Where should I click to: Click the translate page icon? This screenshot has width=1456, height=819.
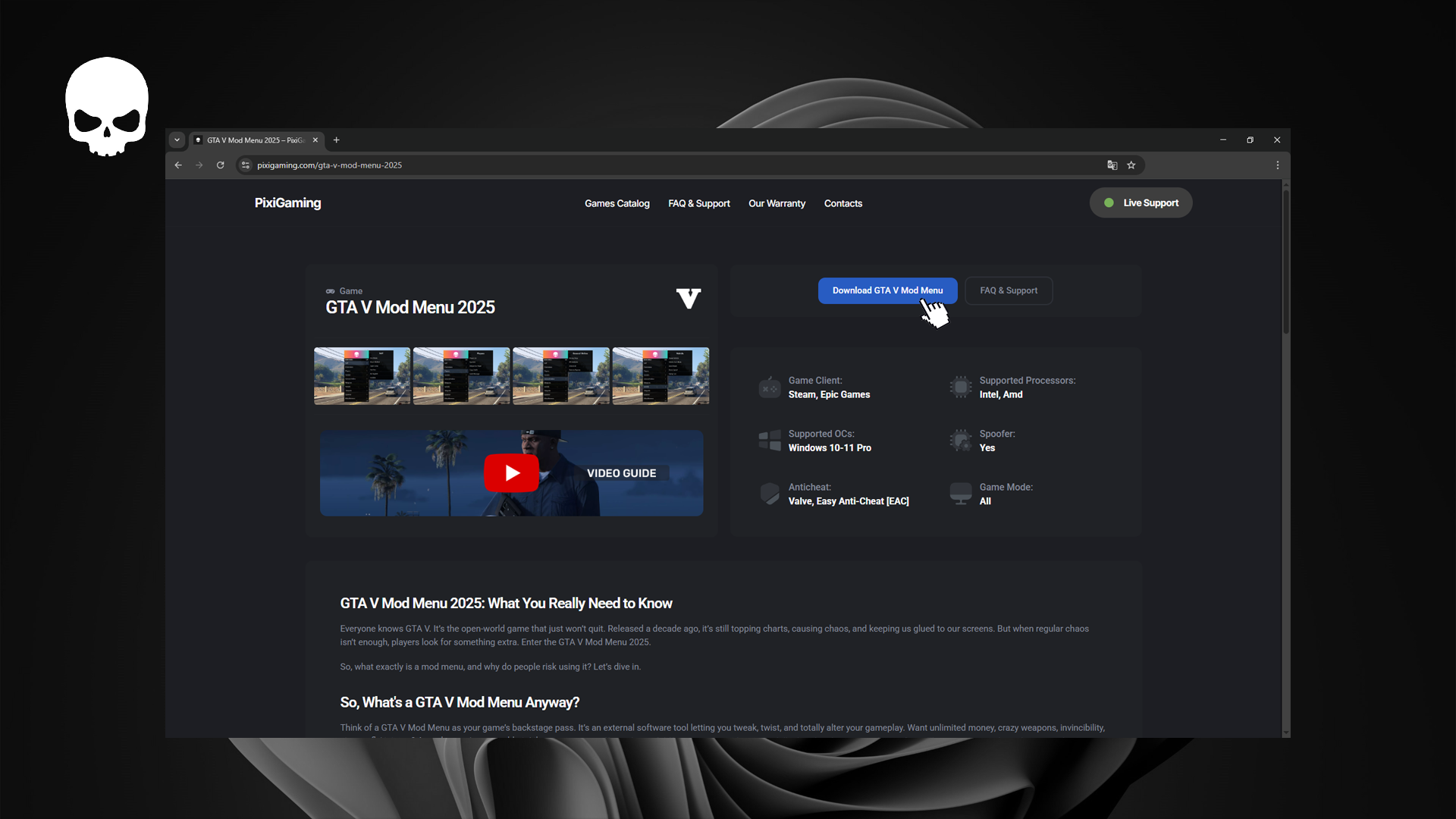[1112, 165]
